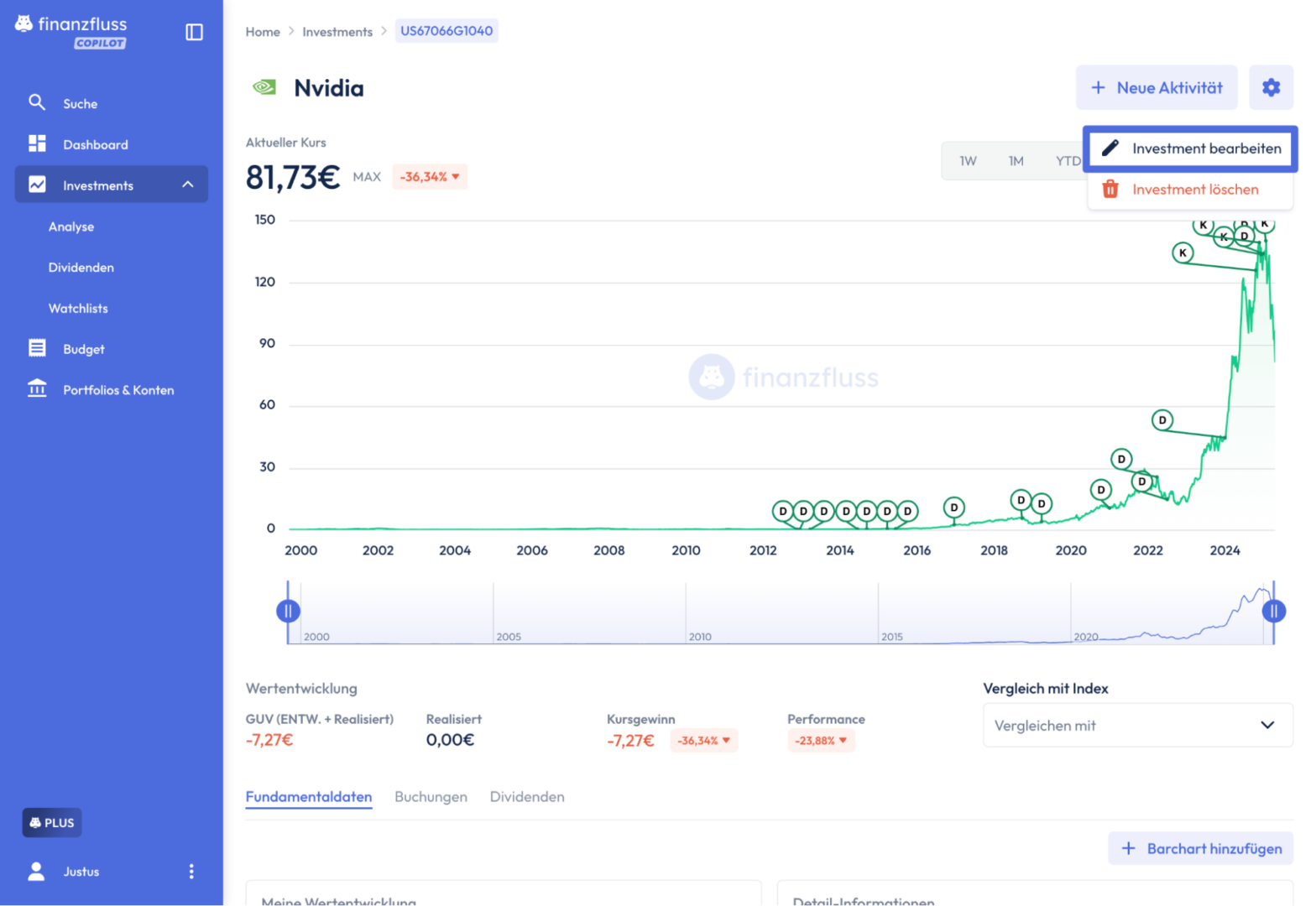
Task: Click the D dividend marker near 2017
Action: [x=953, y=507]
